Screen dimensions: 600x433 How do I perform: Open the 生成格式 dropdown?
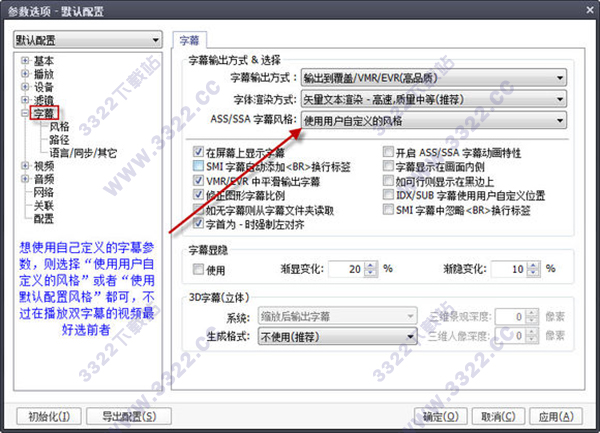338,337
